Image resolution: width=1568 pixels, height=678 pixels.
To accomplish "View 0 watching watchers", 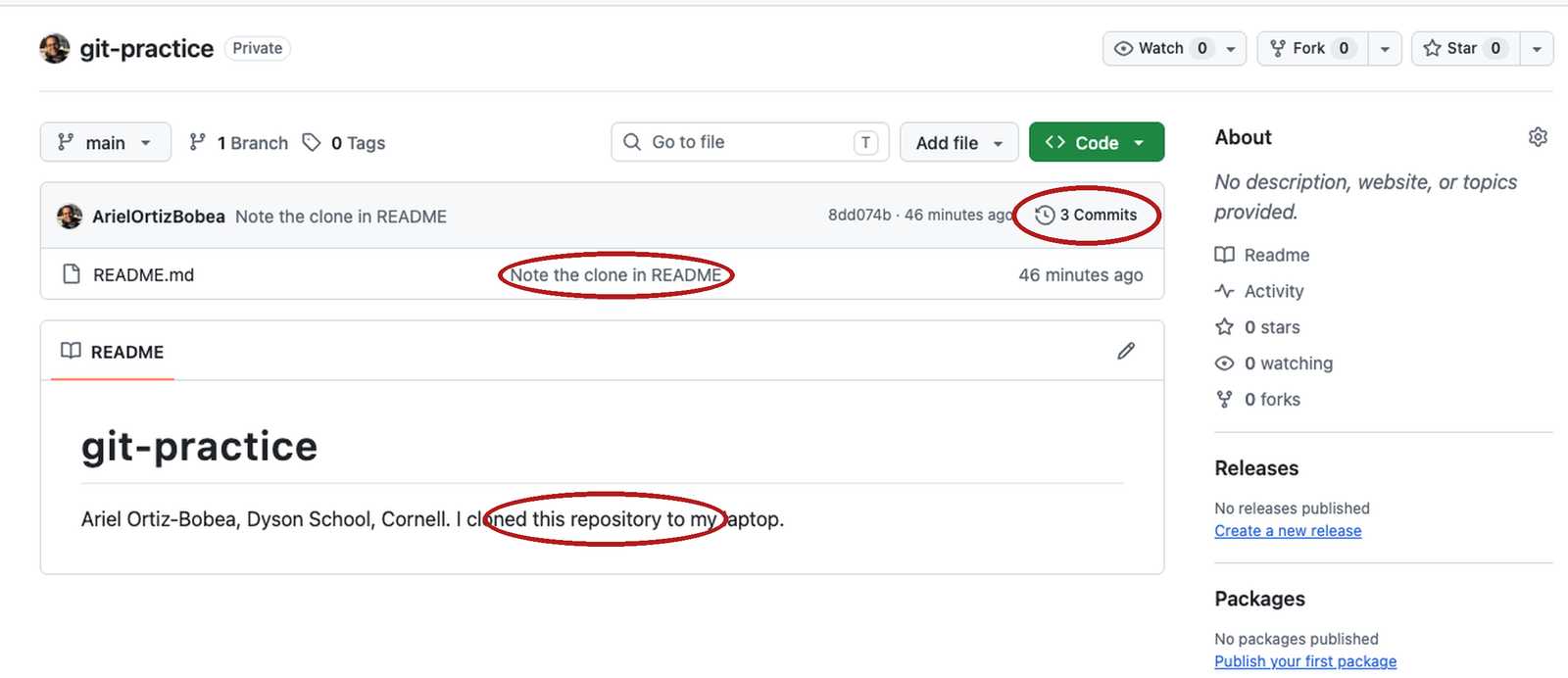I will click(x=1274, y=363).
